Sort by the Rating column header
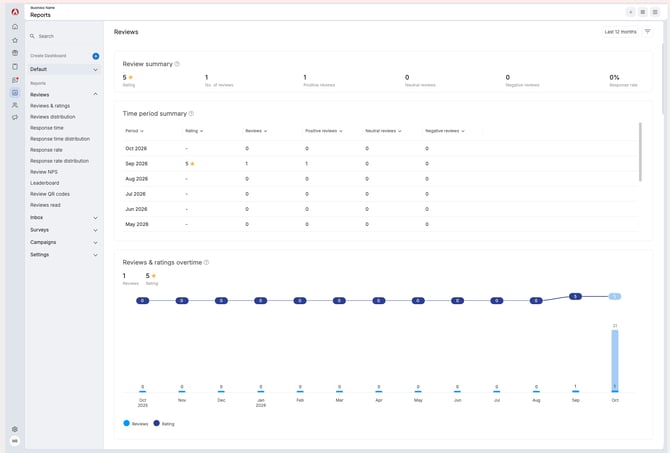The width and height of the screenshot is (670, 453). click(194, 131)
